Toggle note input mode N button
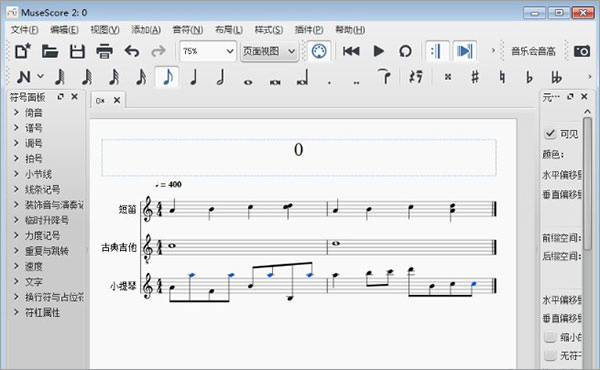Image resolution: width=600 pixels, height=370 pixels. (x=24, y=77)
